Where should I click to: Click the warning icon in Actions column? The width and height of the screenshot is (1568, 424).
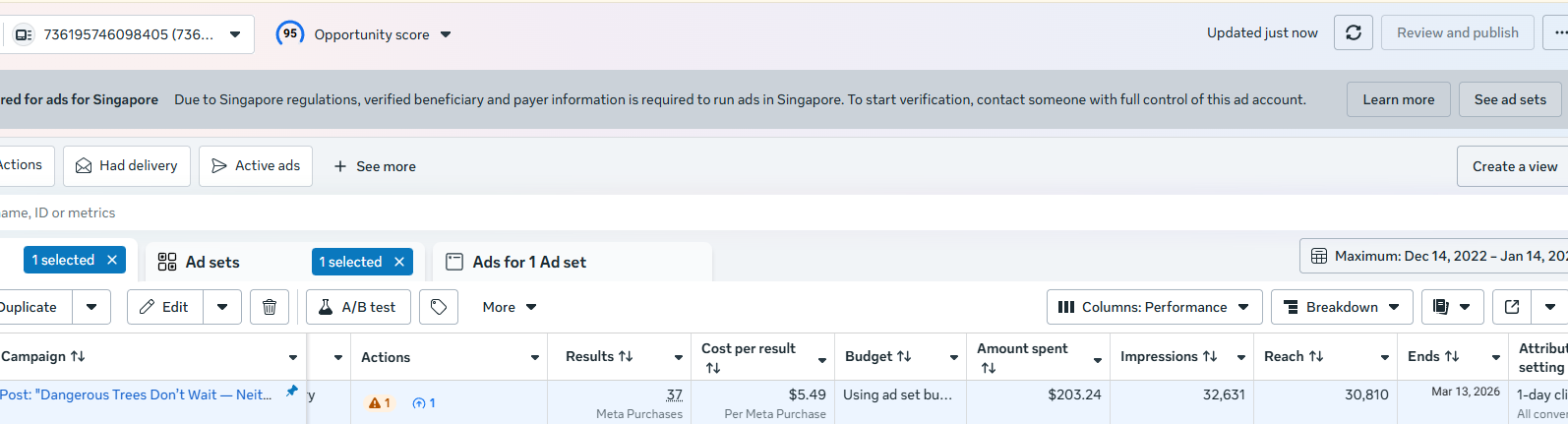[375, 402]
